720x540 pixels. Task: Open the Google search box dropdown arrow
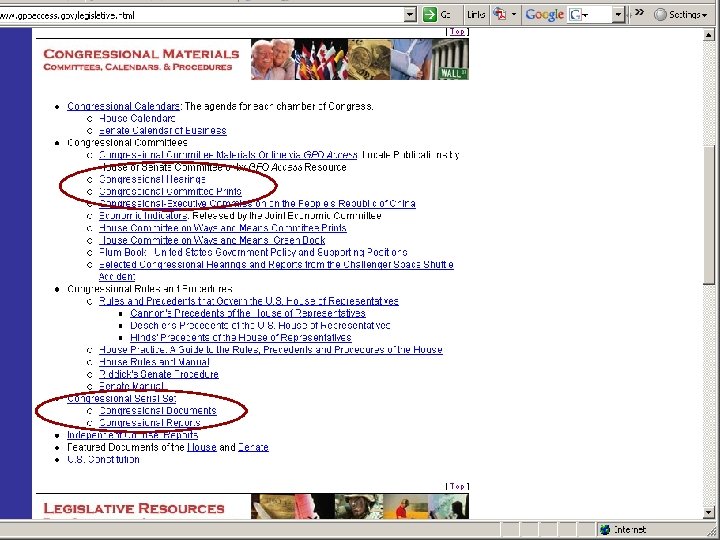pyautogui.click(x=618, y=15)
